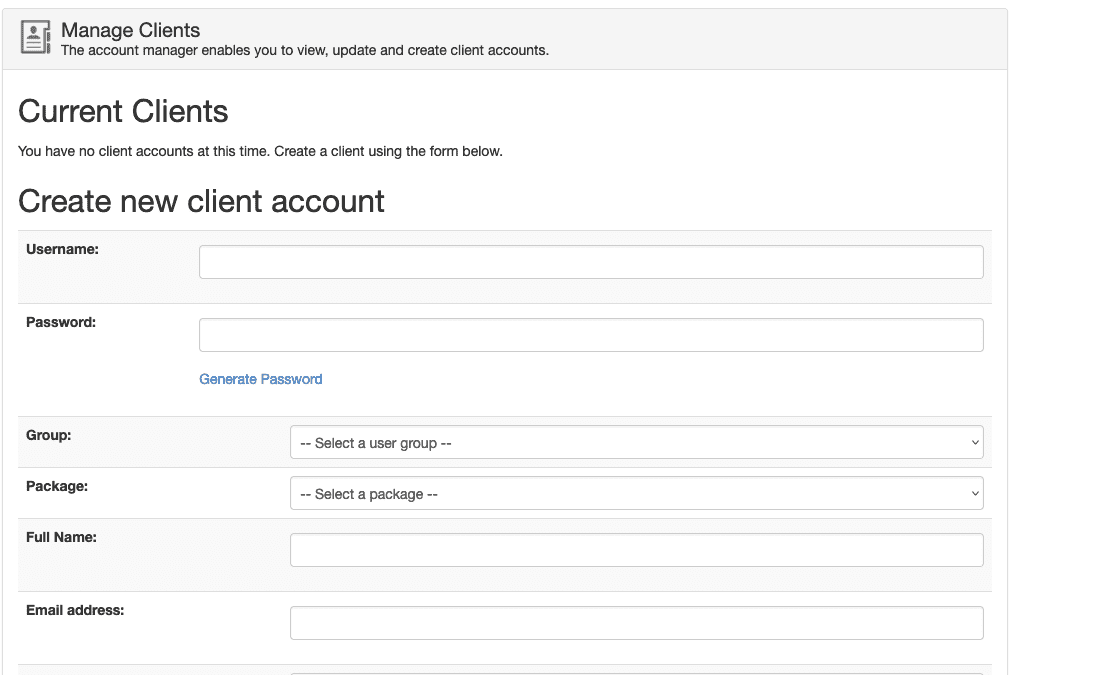Click the Current Clients heading

pos(123,111)
